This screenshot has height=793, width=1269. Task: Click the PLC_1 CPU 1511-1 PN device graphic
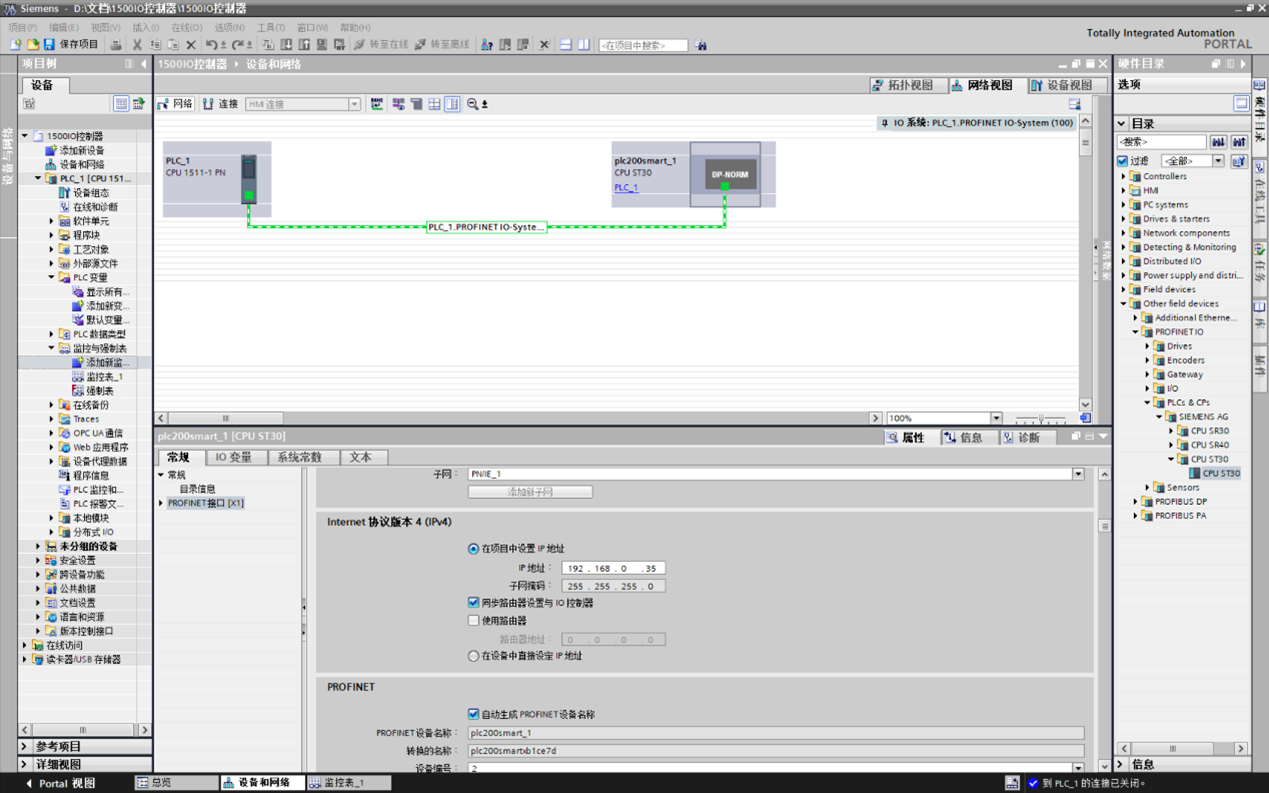tap(248, 179)
